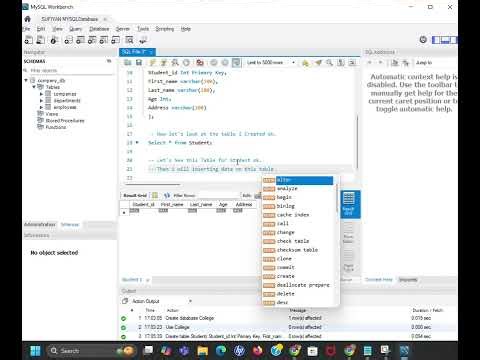
Task: Choose 'create' from autocomplete list
Action: (298, 276)
